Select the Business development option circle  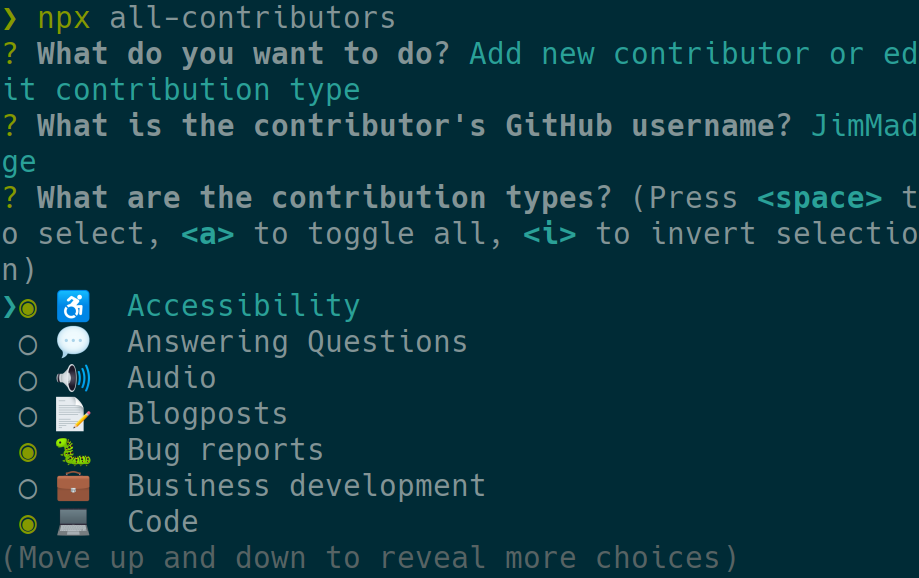pyautogui.click(x=28, y=488)
